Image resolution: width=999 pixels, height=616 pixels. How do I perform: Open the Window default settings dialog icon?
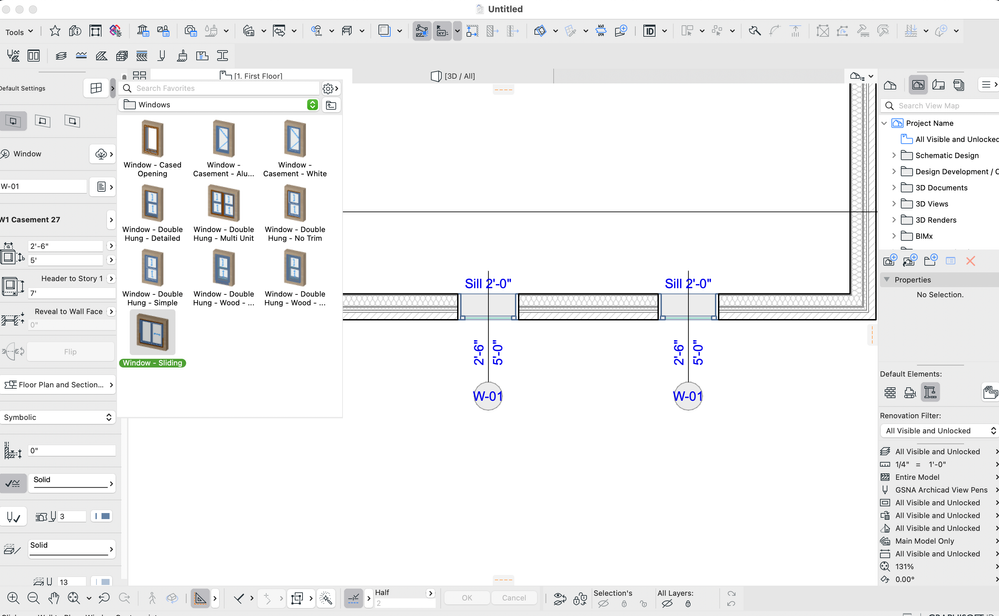pyautogui.click(x=96, y=89)
